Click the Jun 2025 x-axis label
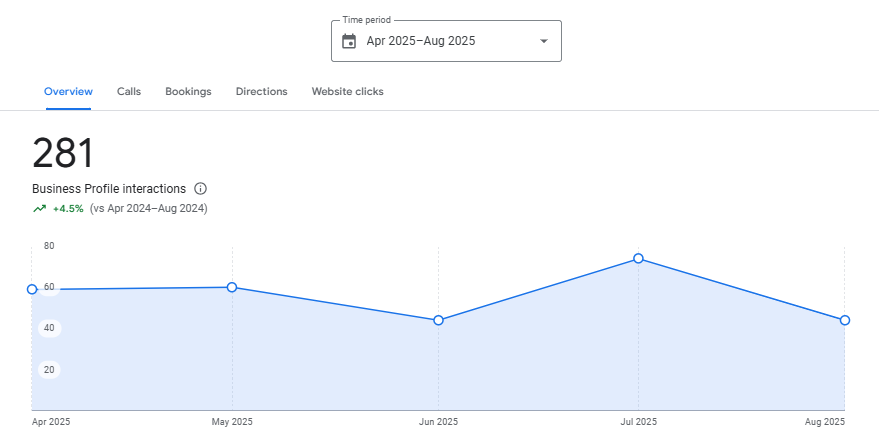The height and width of the screenshot is (436, 879). (438, 422)
